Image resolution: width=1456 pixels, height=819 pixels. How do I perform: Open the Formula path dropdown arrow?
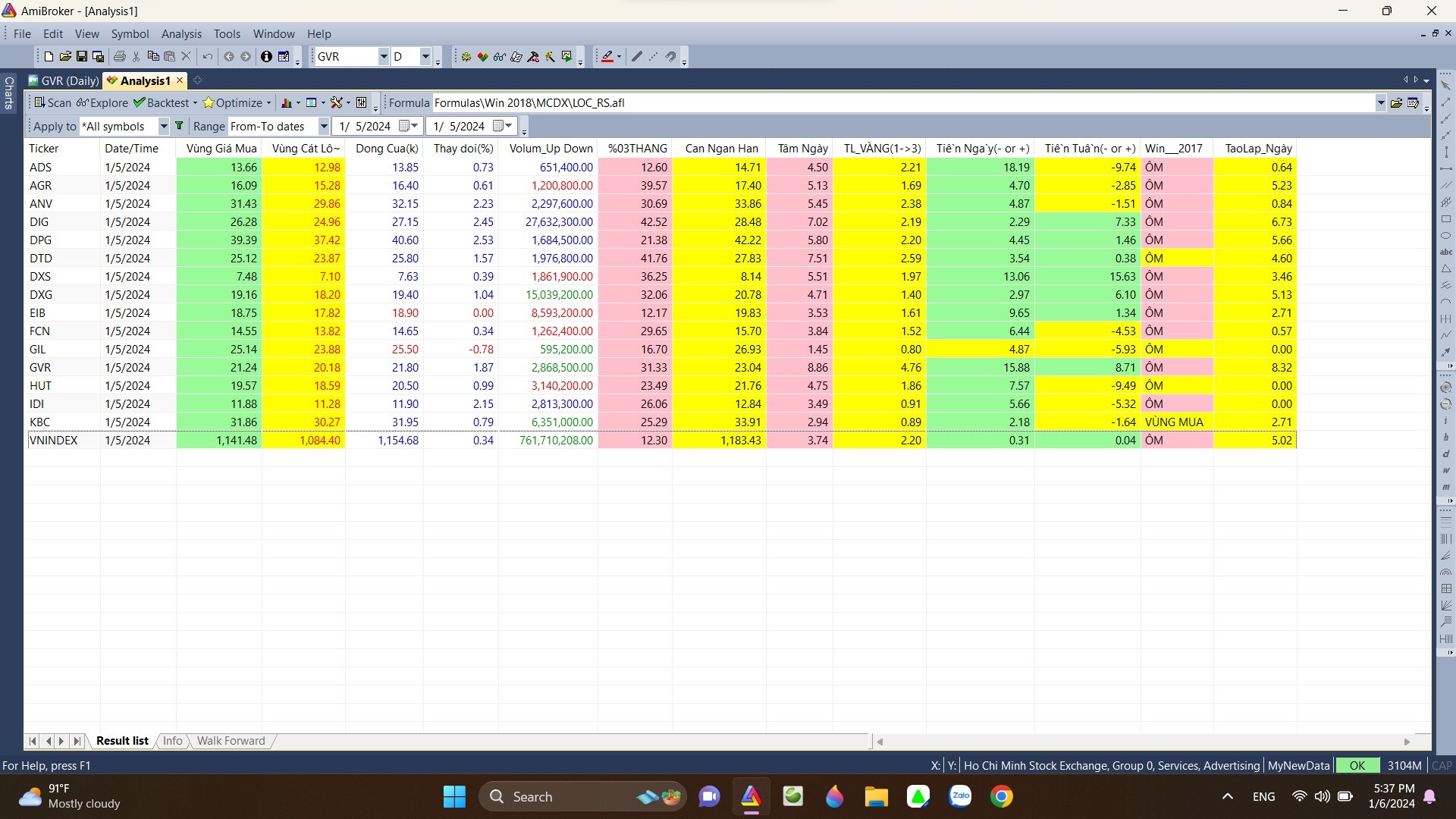(1380, 103)
